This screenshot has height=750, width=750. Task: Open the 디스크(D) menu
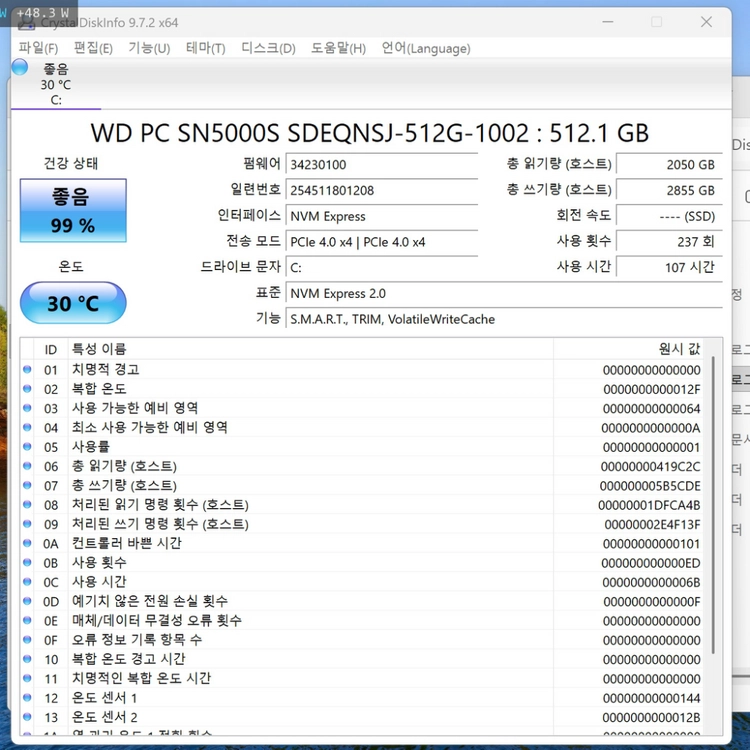268,48
